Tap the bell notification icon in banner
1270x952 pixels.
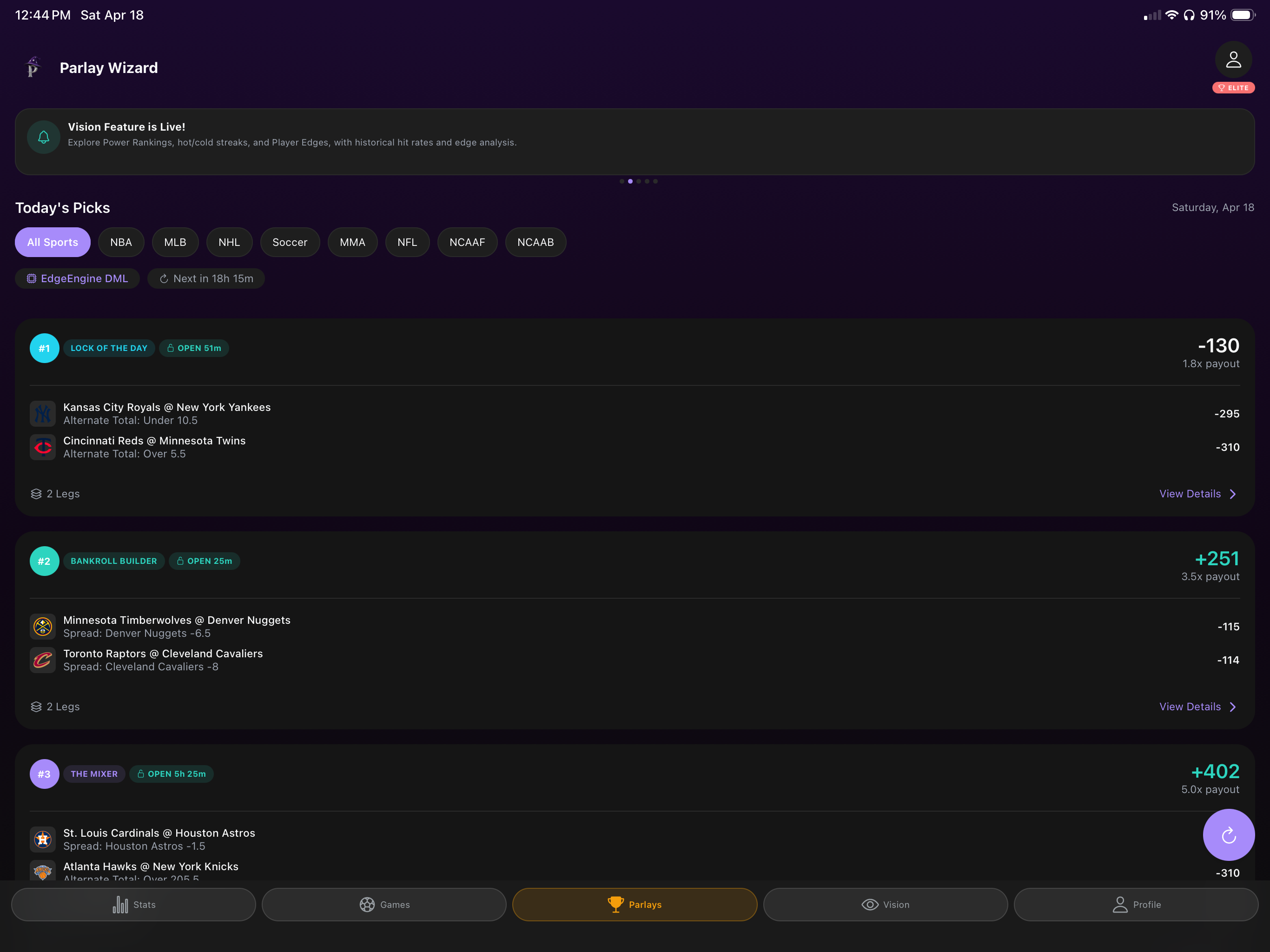[x=44, y=137]
